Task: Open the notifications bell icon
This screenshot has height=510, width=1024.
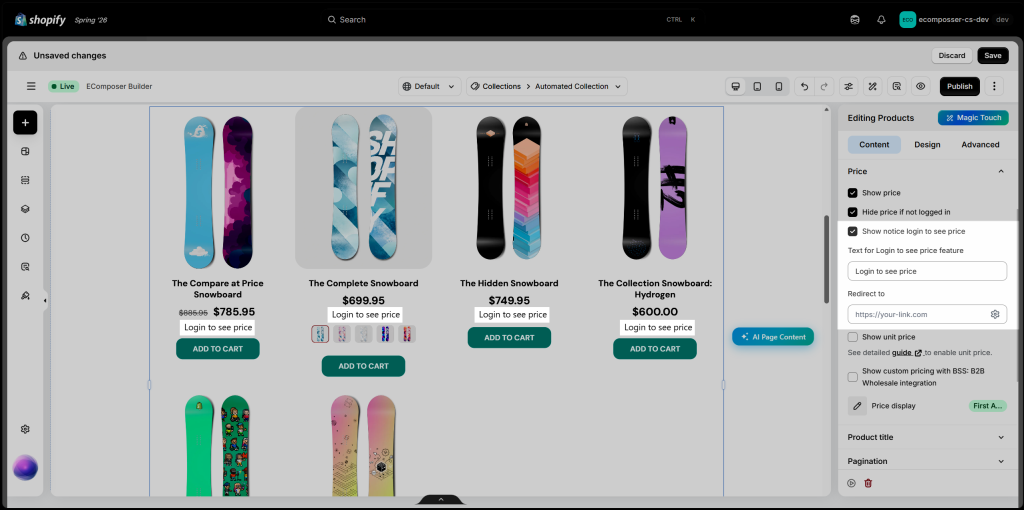Action: click(881, 20)
